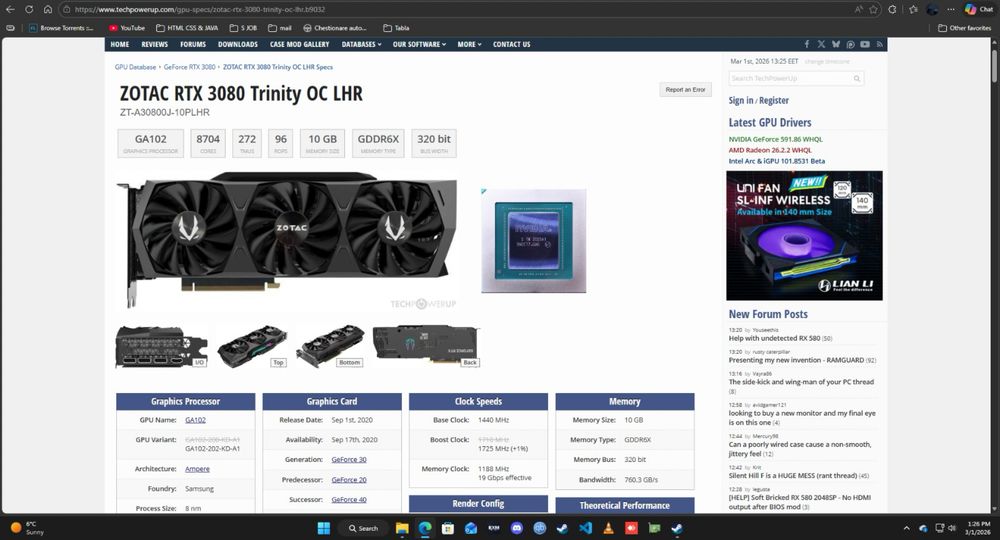
Task: Click the search magnifier in TechPowerUp search
Action: point(857,78)
